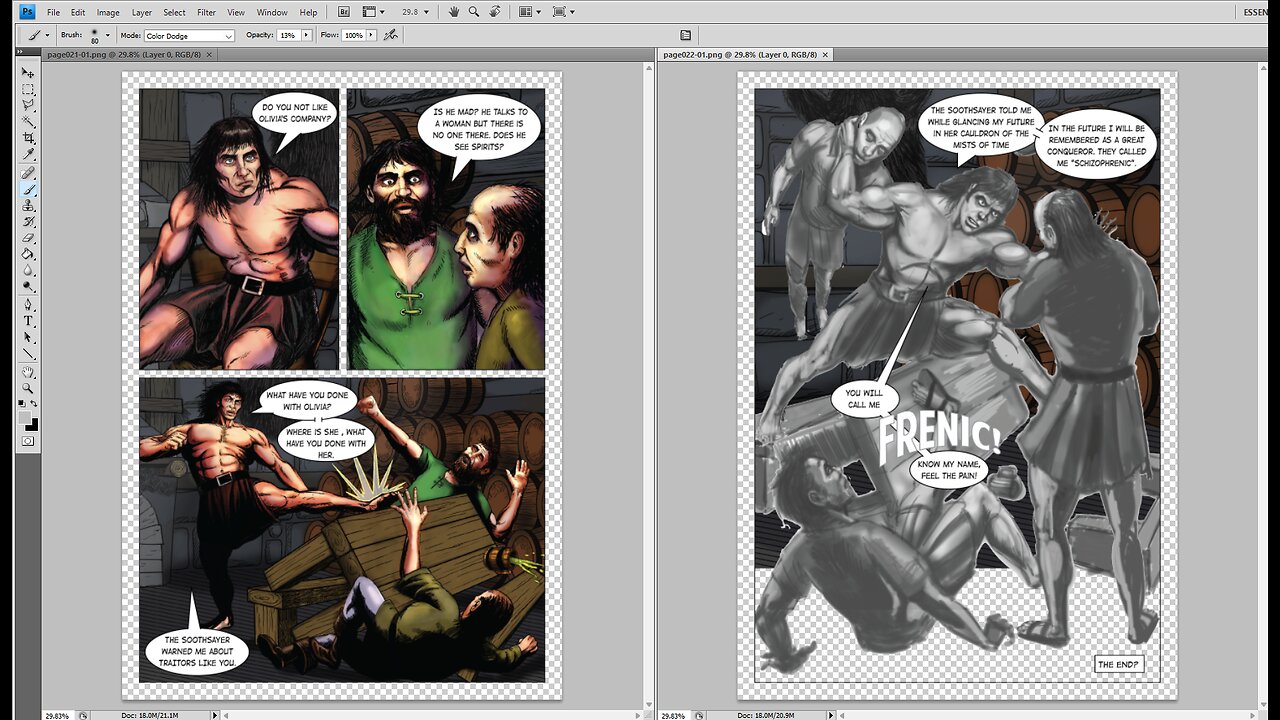Viewport: 1280px width, 720px height.
Task: Select the Line tool
Action: click(28, 354)
